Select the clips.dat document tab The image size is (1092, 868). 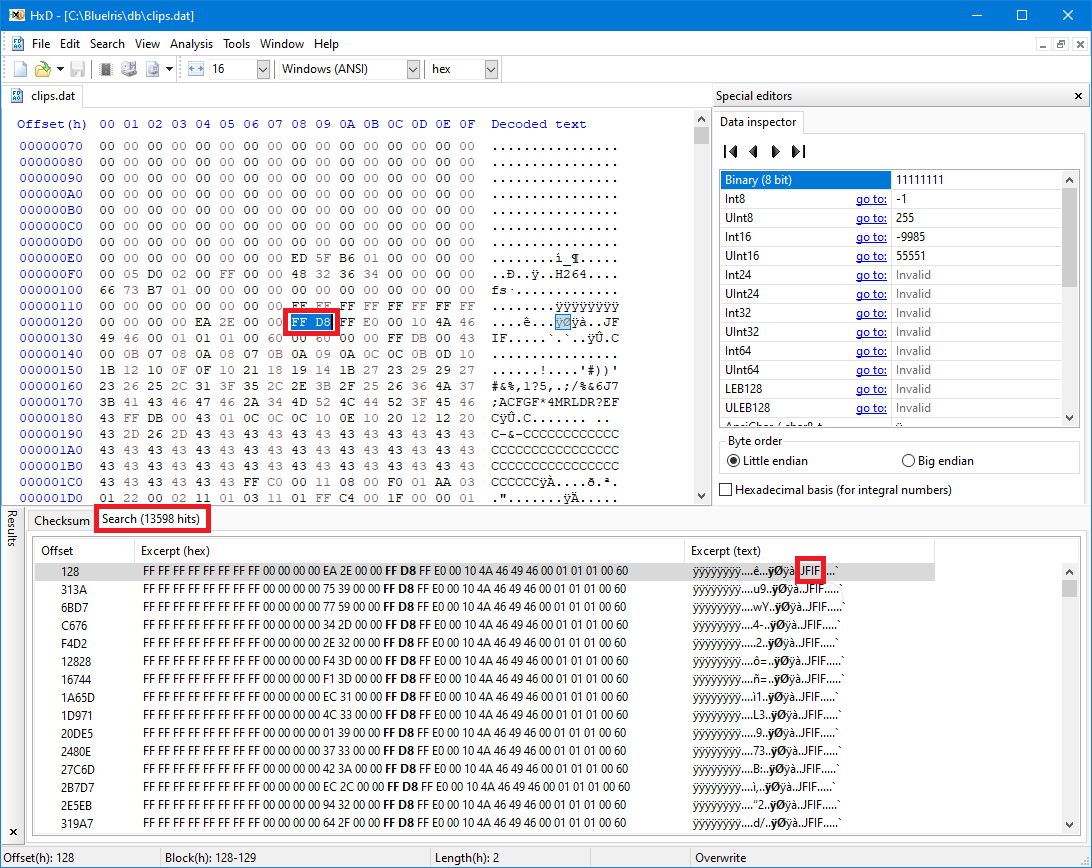click(x=43, y=96)
